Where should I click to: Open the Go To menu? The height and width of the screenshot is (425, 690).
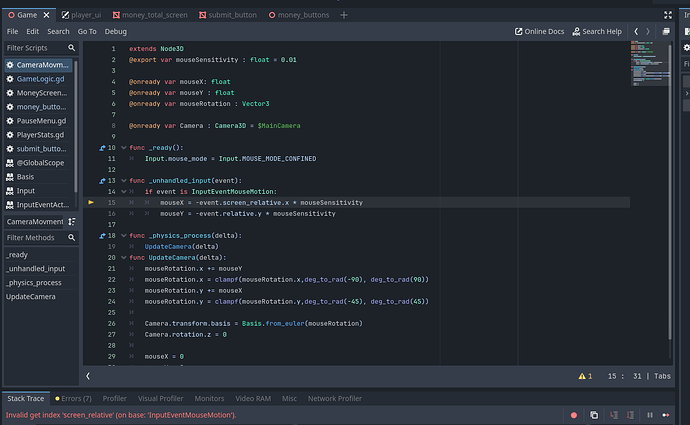coord(87,31)
